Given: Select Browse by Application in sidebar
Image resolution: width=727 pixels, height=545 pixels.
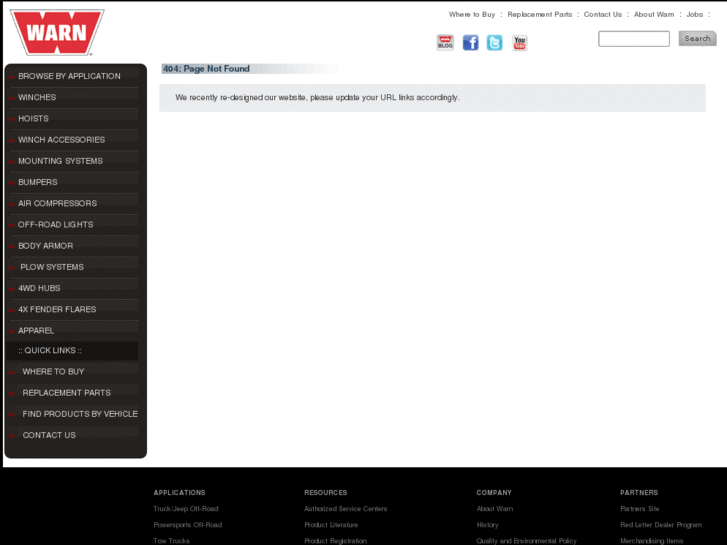Looking at the screenshot, I should [x=69, y=76].
